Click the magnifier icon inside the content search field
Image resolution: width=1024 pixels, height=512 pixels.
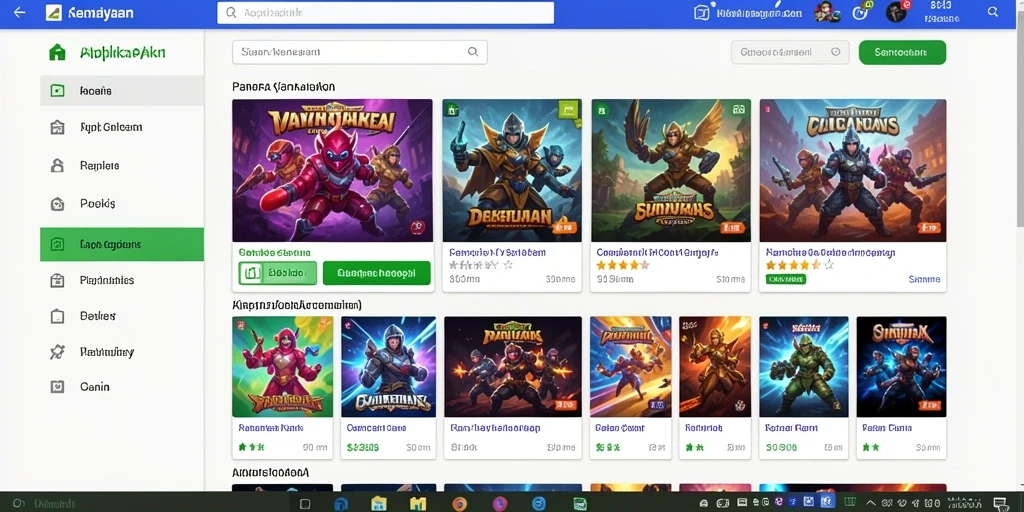point(473,52)
